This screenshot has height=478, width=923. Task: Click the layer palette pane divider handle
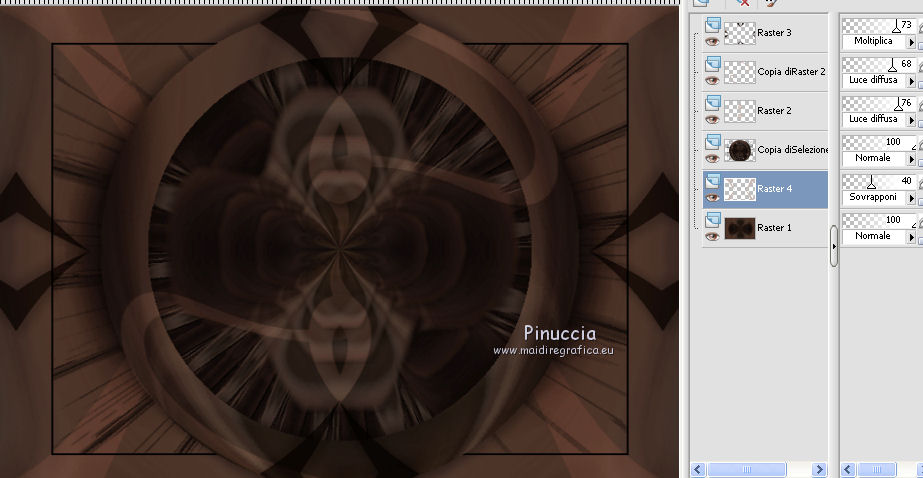(834, 246)
